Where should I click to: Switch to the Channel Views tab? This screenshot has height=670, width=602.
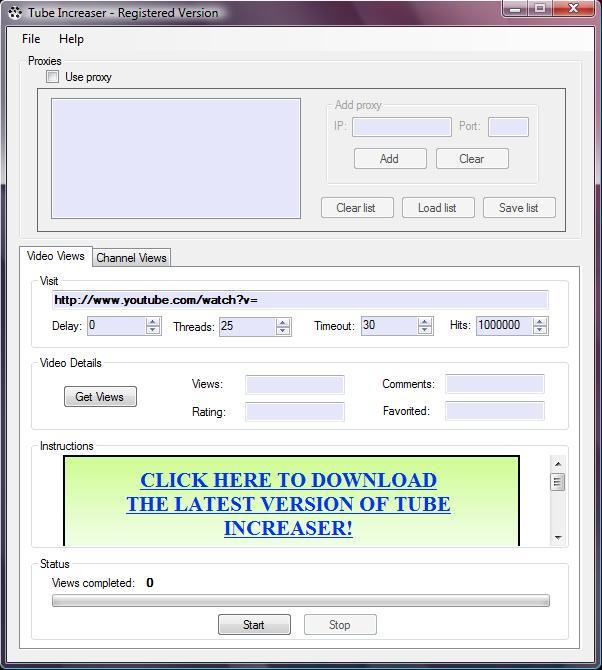131,258
